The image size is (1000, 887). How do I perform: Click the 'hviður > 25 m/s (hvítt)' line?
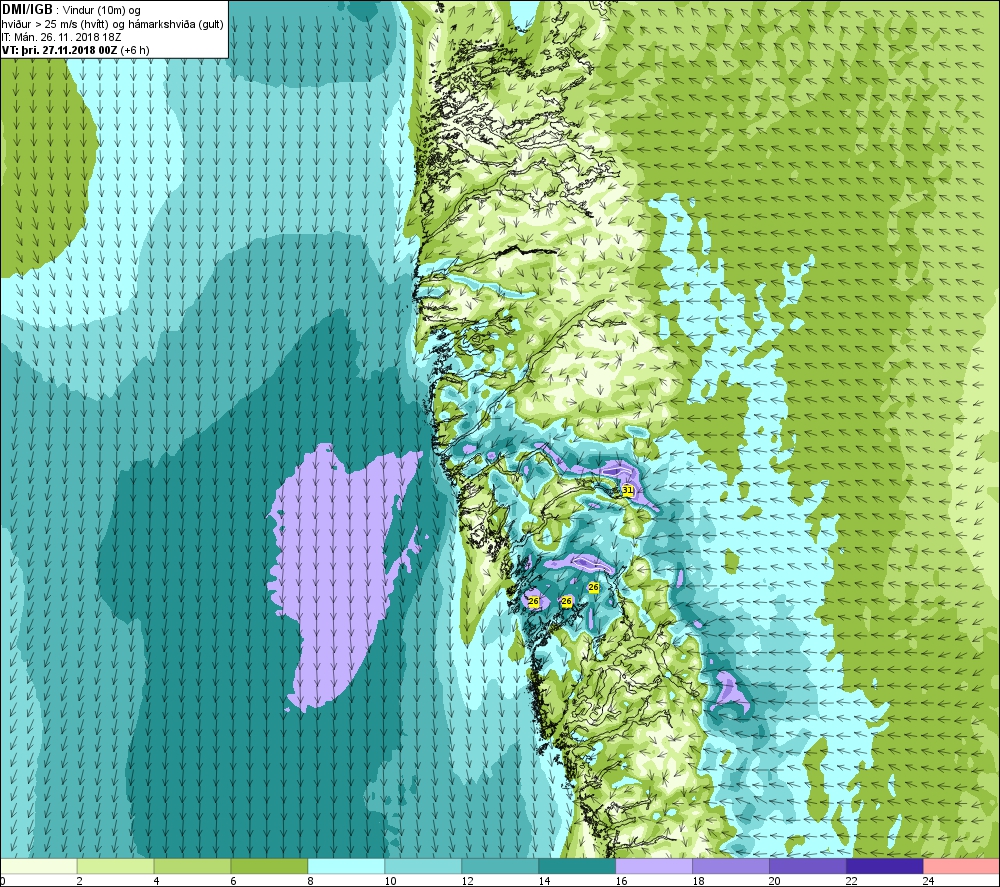[x=56, y=24]
